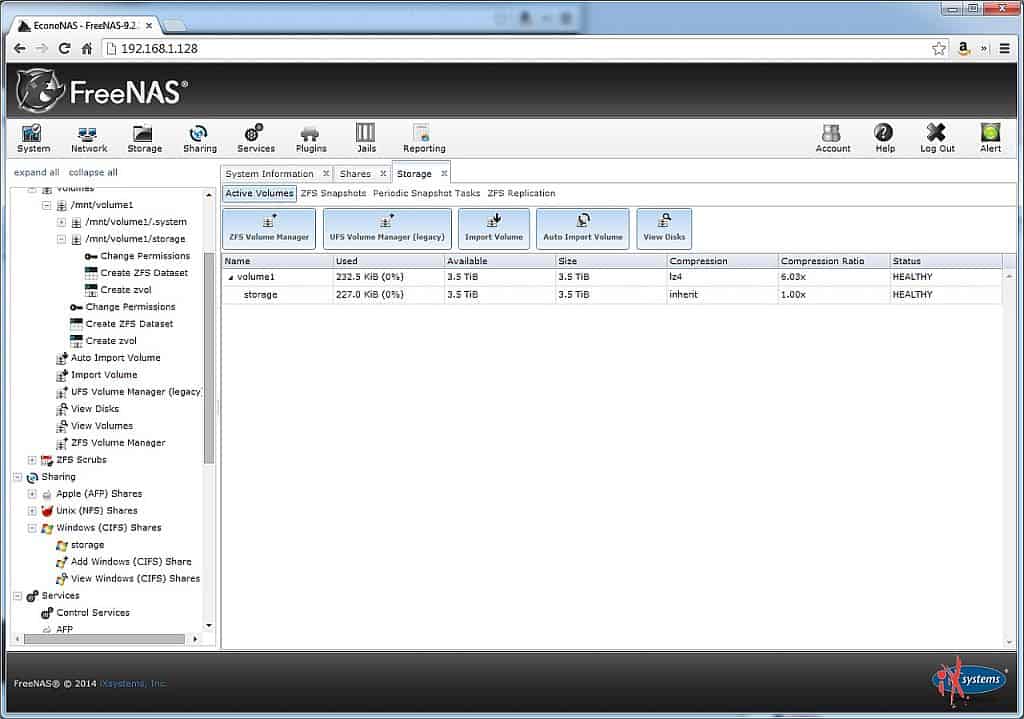The image size is (1024, 719).
Task: Reload the page with the browser refresh icon
Action: pyautogui.click(x=64, y=48)
